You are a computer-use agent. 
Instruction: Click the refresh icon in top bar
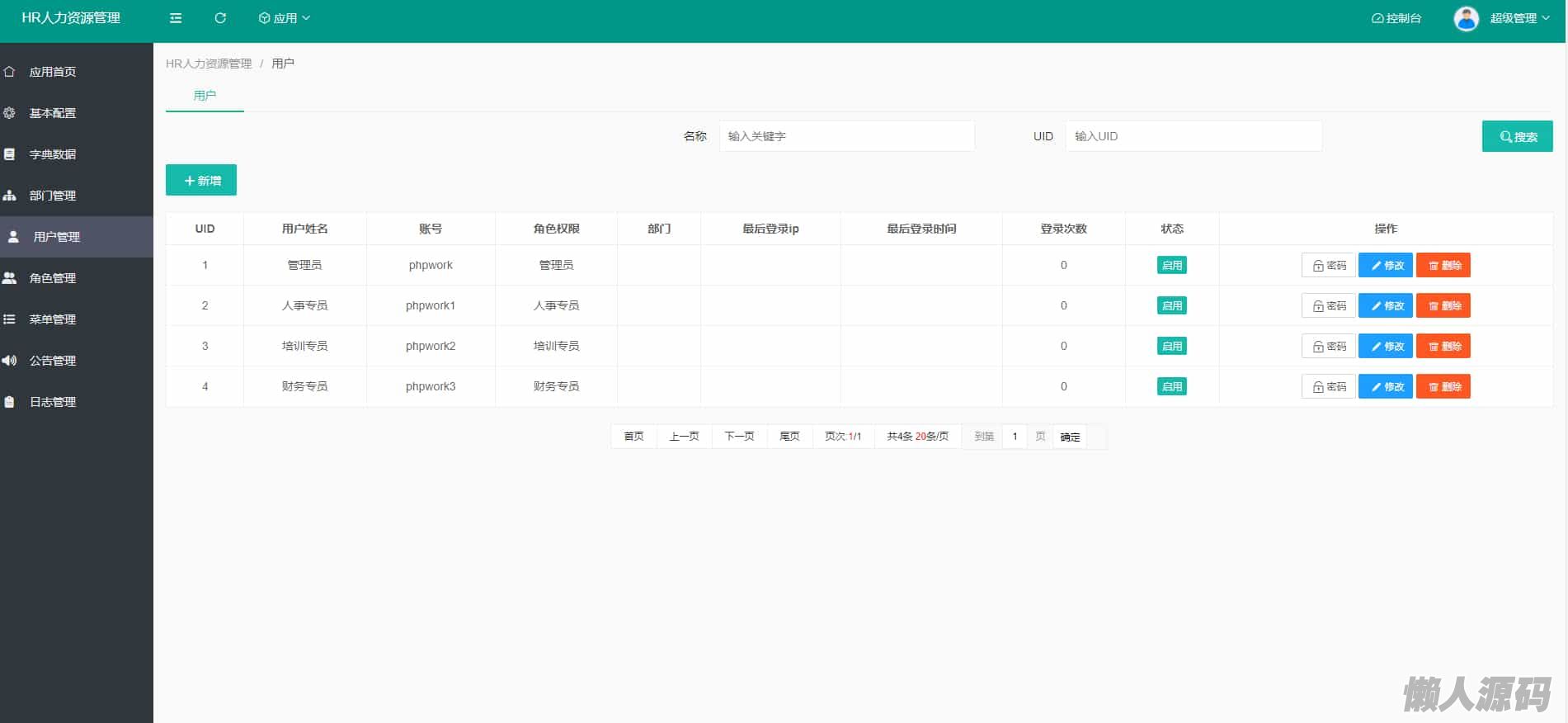pyautogui.click(x=220, y=18)
